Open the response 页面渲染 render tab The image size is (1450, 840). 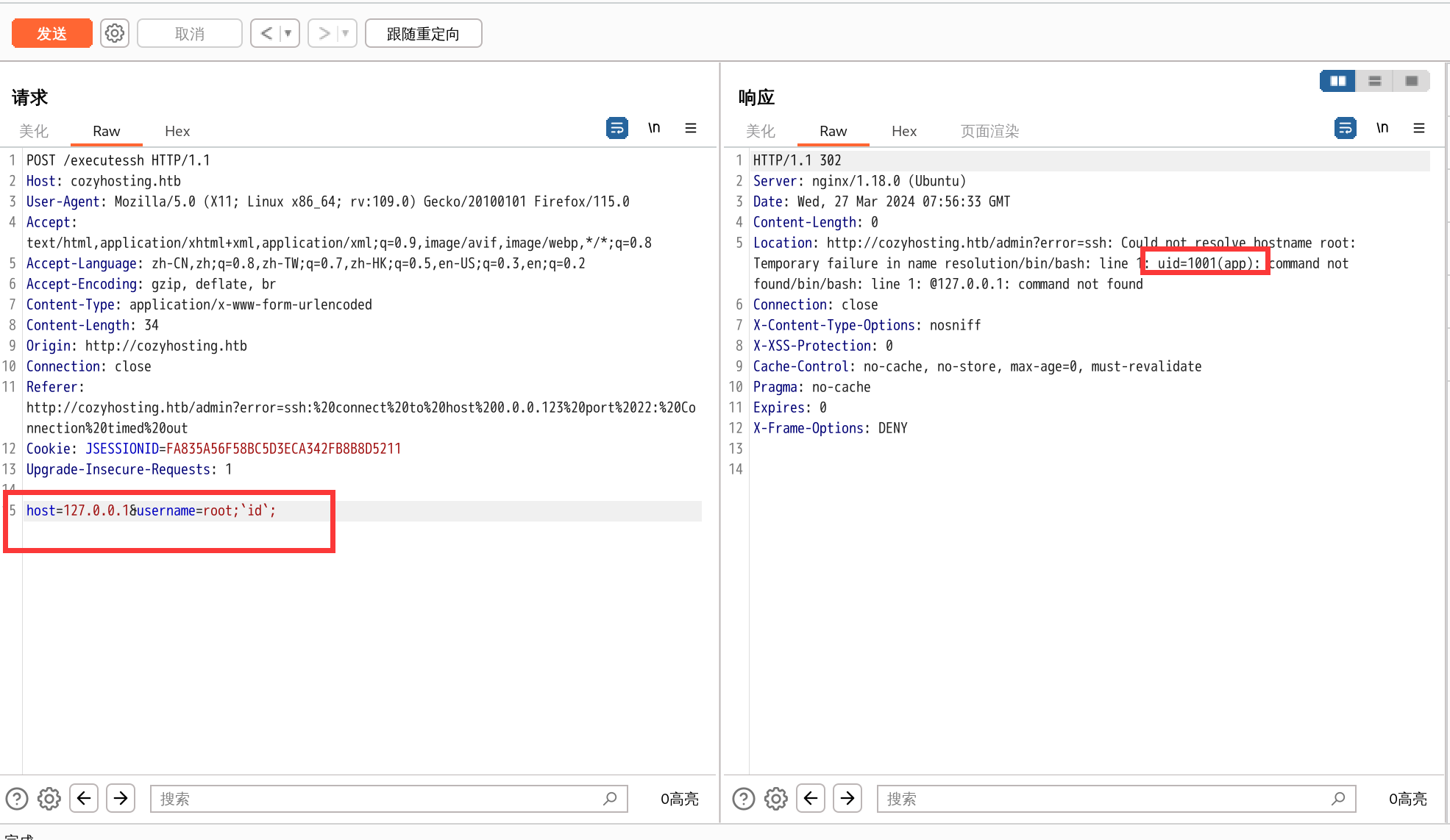coord(990,131)
